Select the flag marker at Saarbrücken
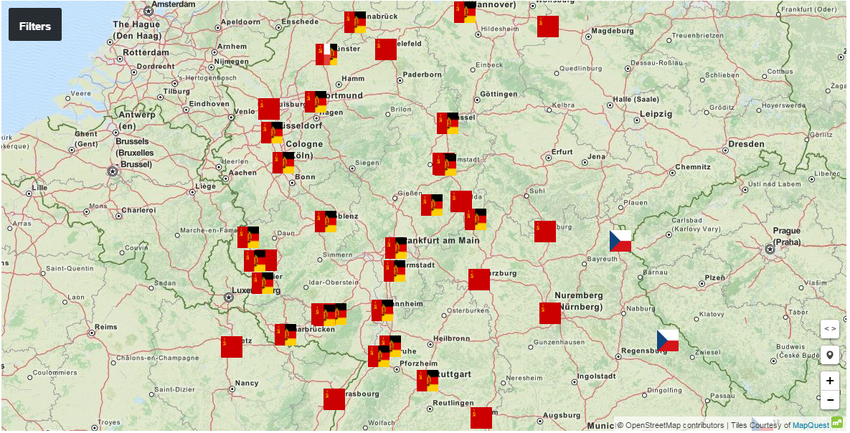The image size is (850, 433). click(285, 334)
